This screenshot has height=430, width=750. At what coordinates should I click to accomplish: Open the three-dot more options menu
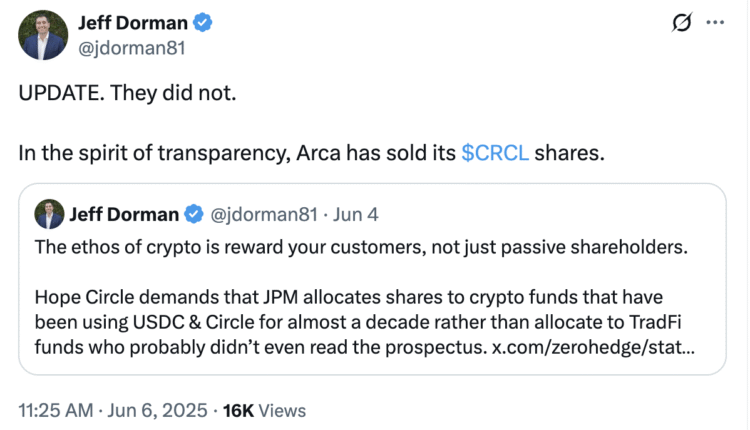[x=715, y=24]
